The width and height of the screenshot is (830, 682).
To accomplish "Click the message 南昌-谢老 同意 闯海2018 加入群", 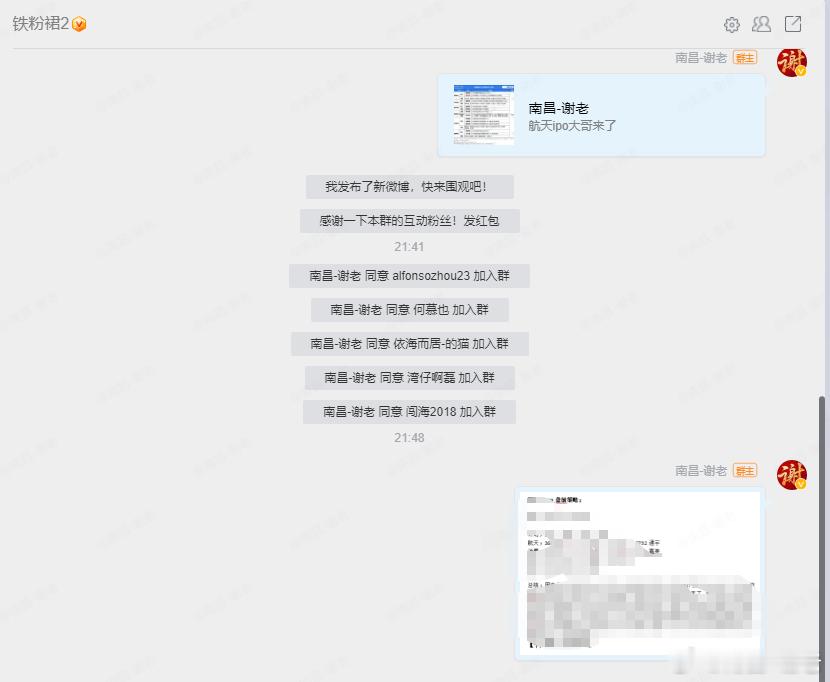I will click(408, 412).
